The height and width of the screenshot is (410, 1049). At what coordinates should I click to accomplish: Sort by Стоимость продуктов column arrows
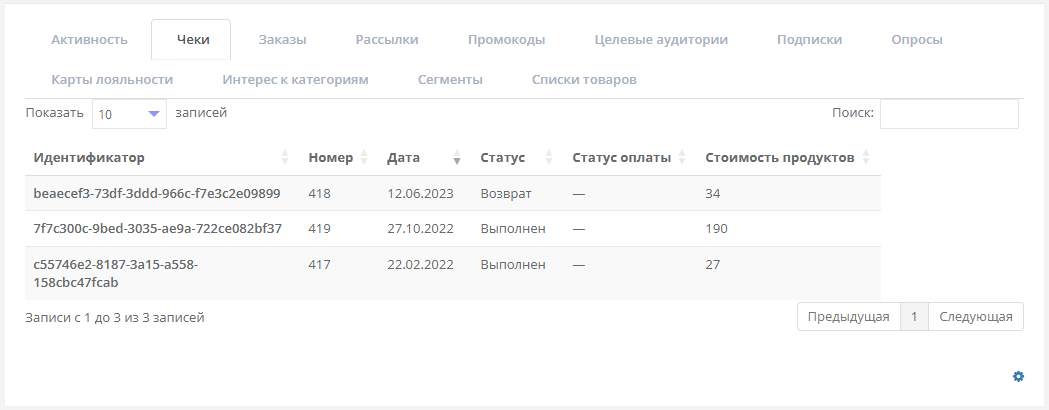point(866,158)
